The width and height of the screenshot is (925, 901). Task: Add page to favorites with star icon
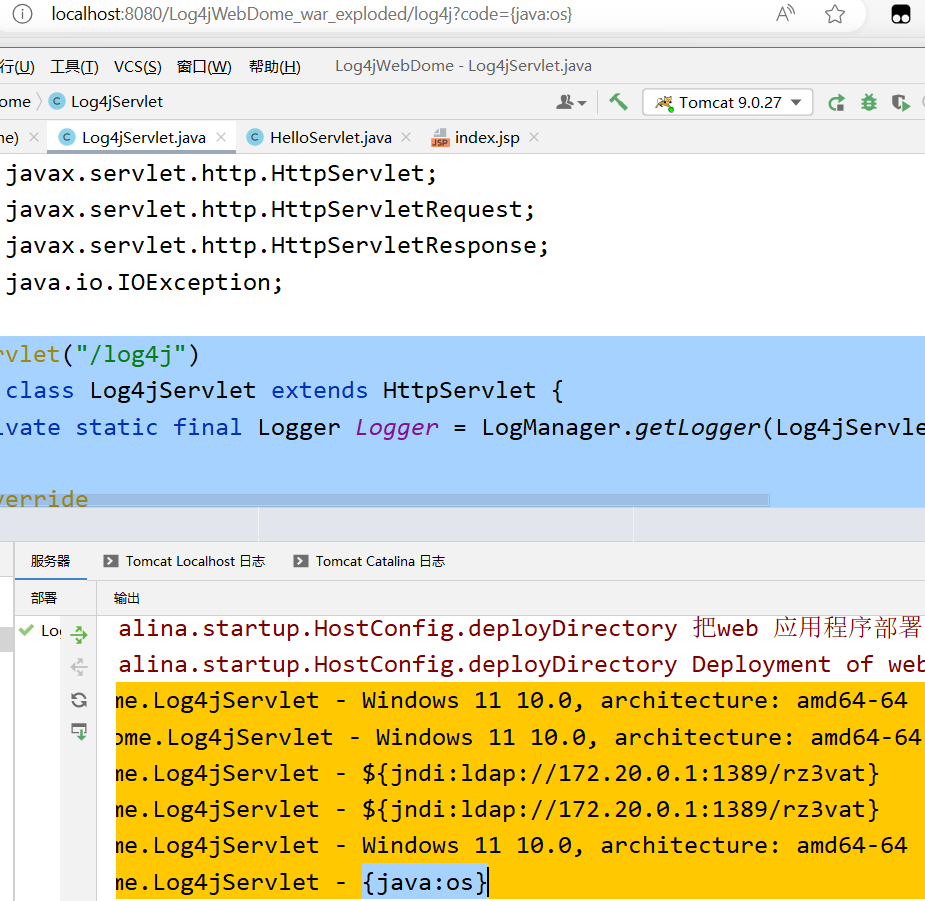pos(834,14)
